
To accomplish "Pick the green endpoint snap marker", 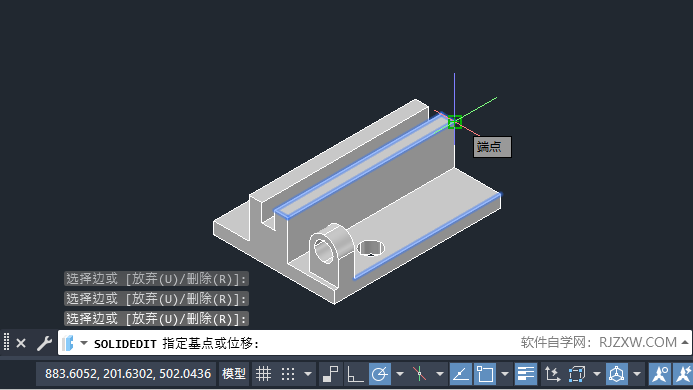I will point(455,122).
